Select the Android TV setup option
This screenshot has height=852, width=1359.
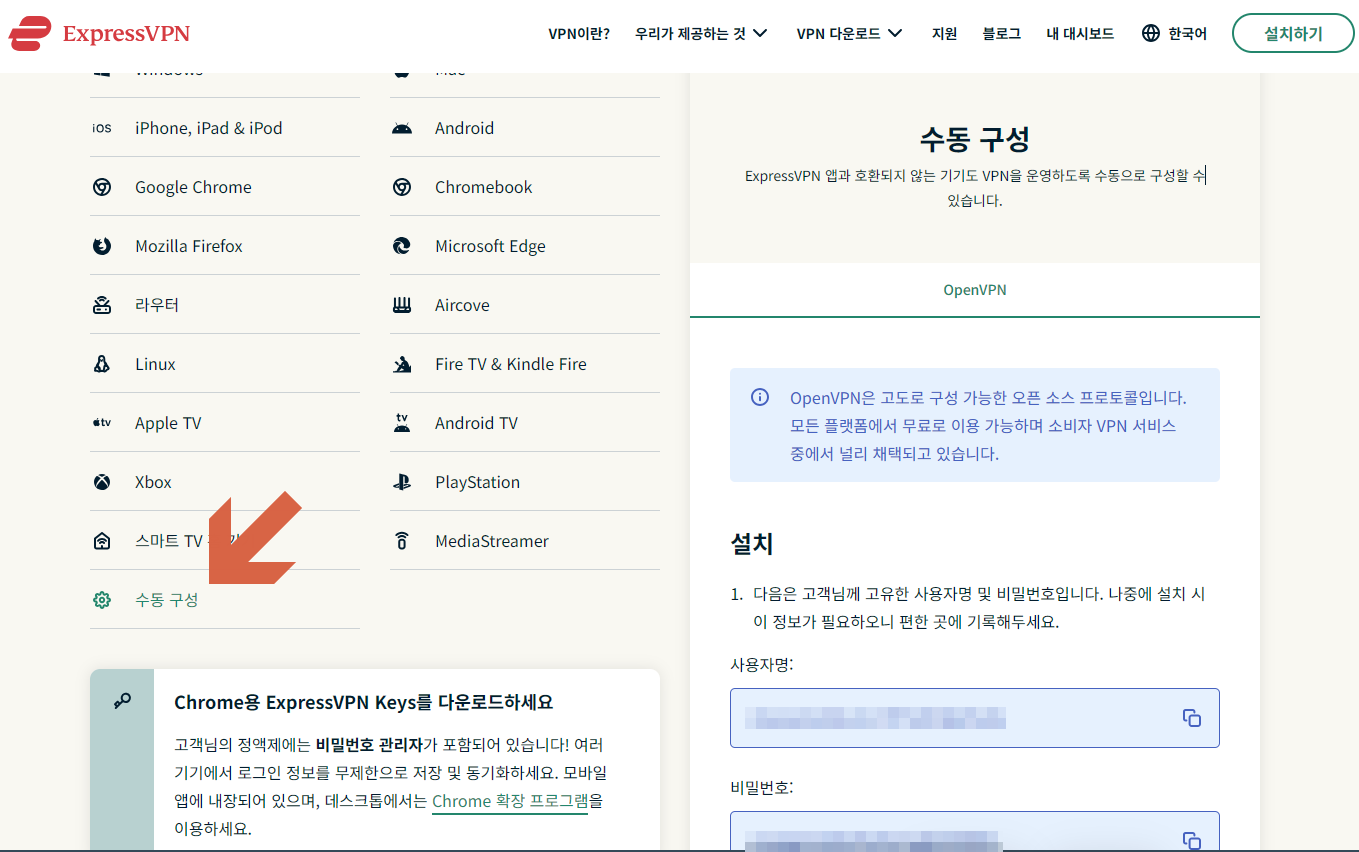coord(525,423)
